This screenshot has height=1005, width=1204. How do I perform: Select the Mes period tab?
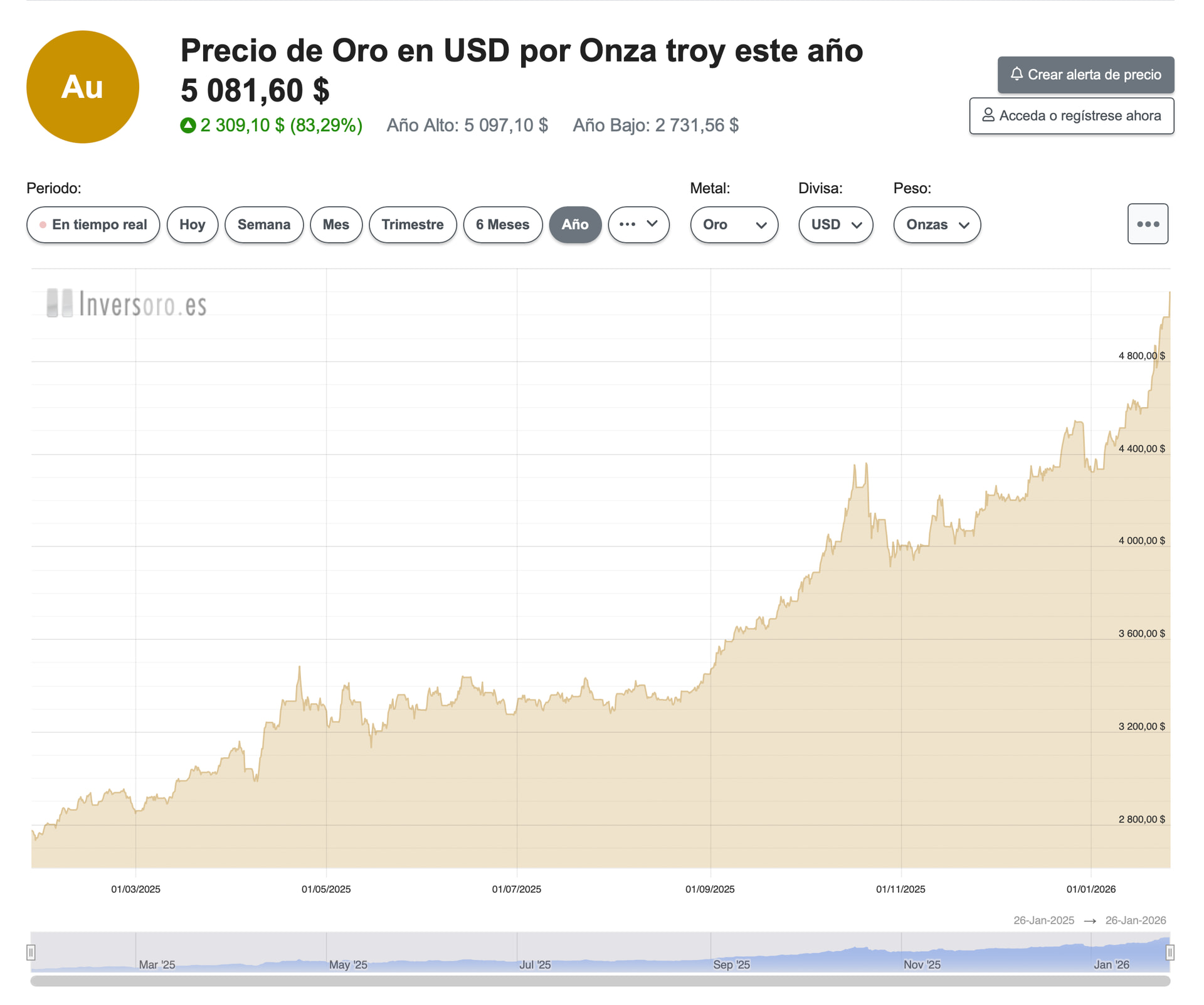coord(335,225)
